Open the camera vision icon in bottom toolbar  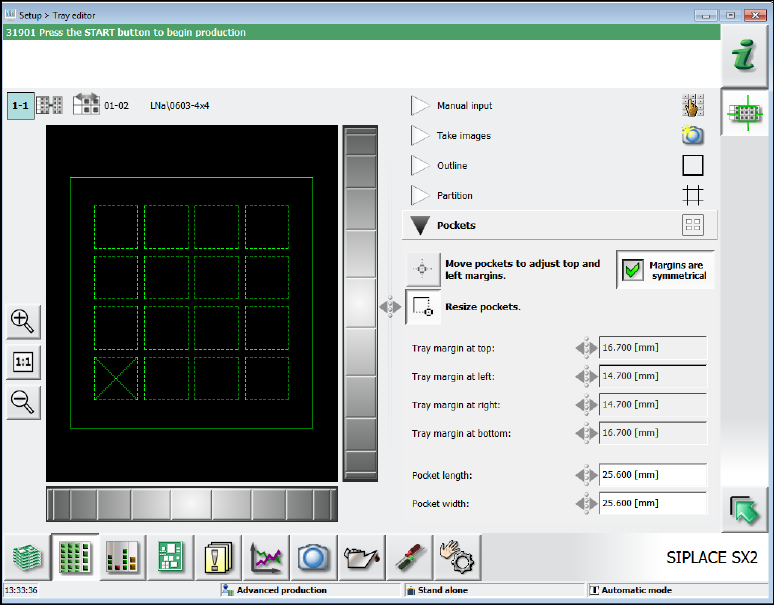point(309,556)
